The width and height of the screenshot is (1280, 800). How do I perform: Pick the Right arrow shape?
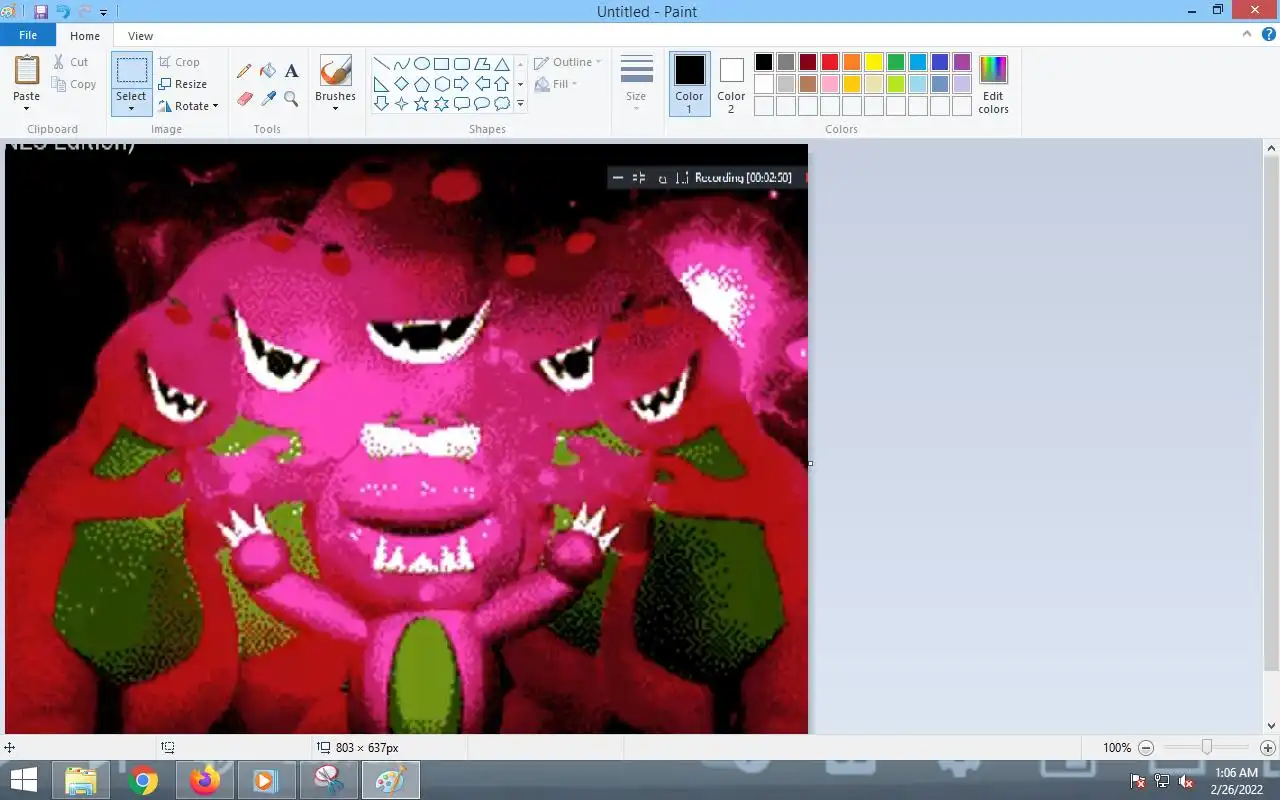pyautogui.click(x=462, y=84)
